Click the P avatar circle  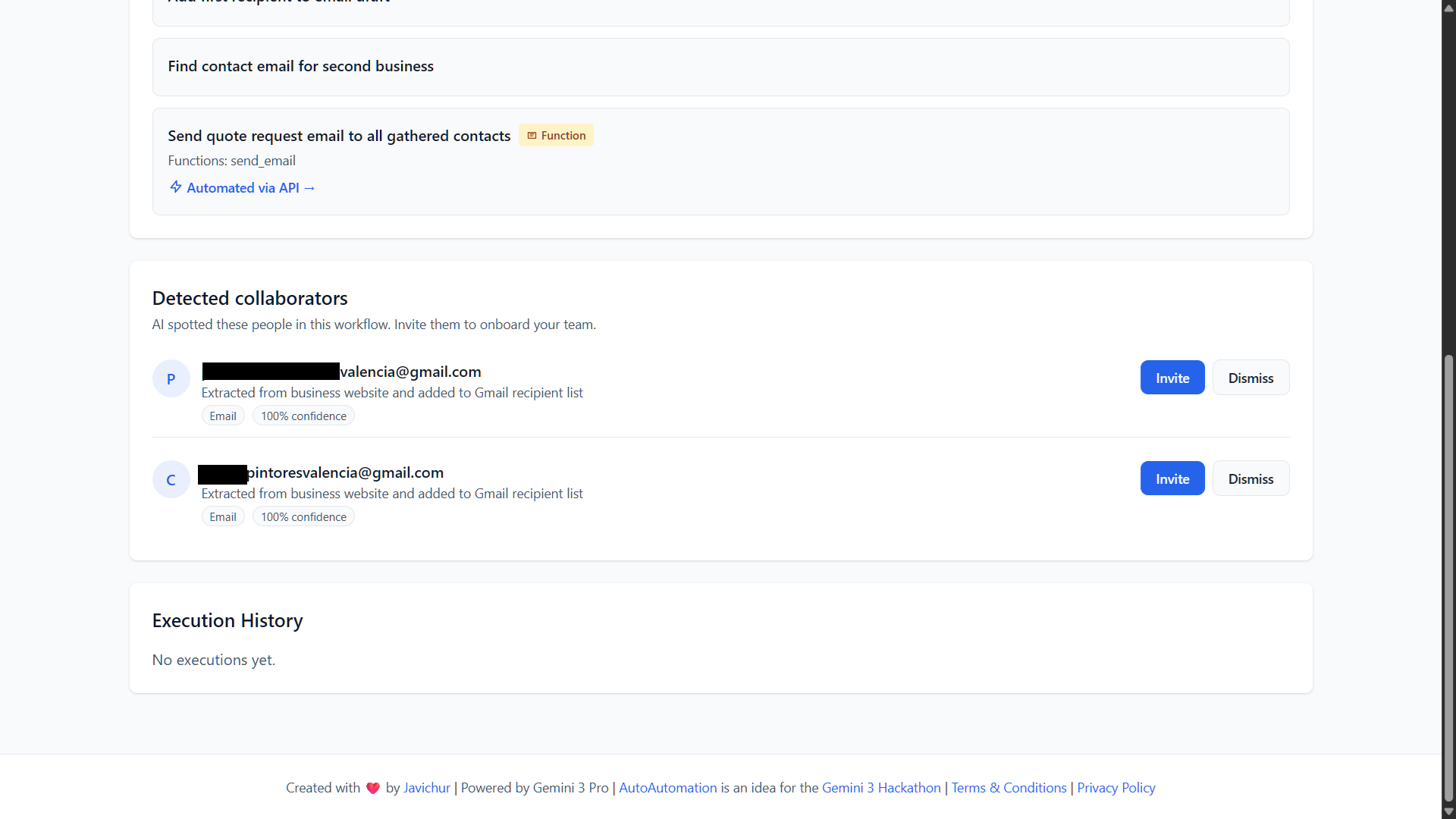point(171,378)
